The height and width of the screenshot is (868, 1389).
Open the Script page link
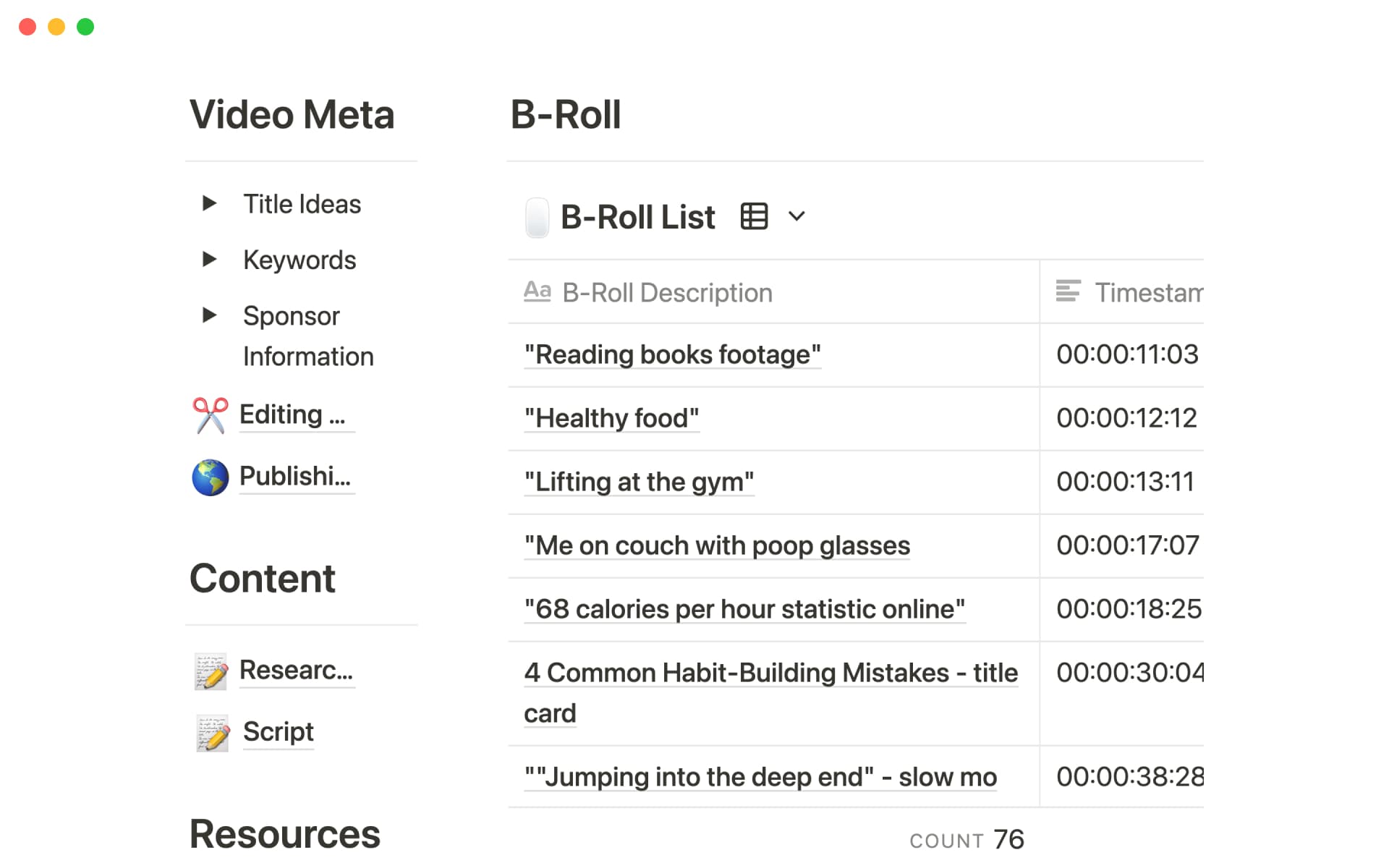(278, 732)
